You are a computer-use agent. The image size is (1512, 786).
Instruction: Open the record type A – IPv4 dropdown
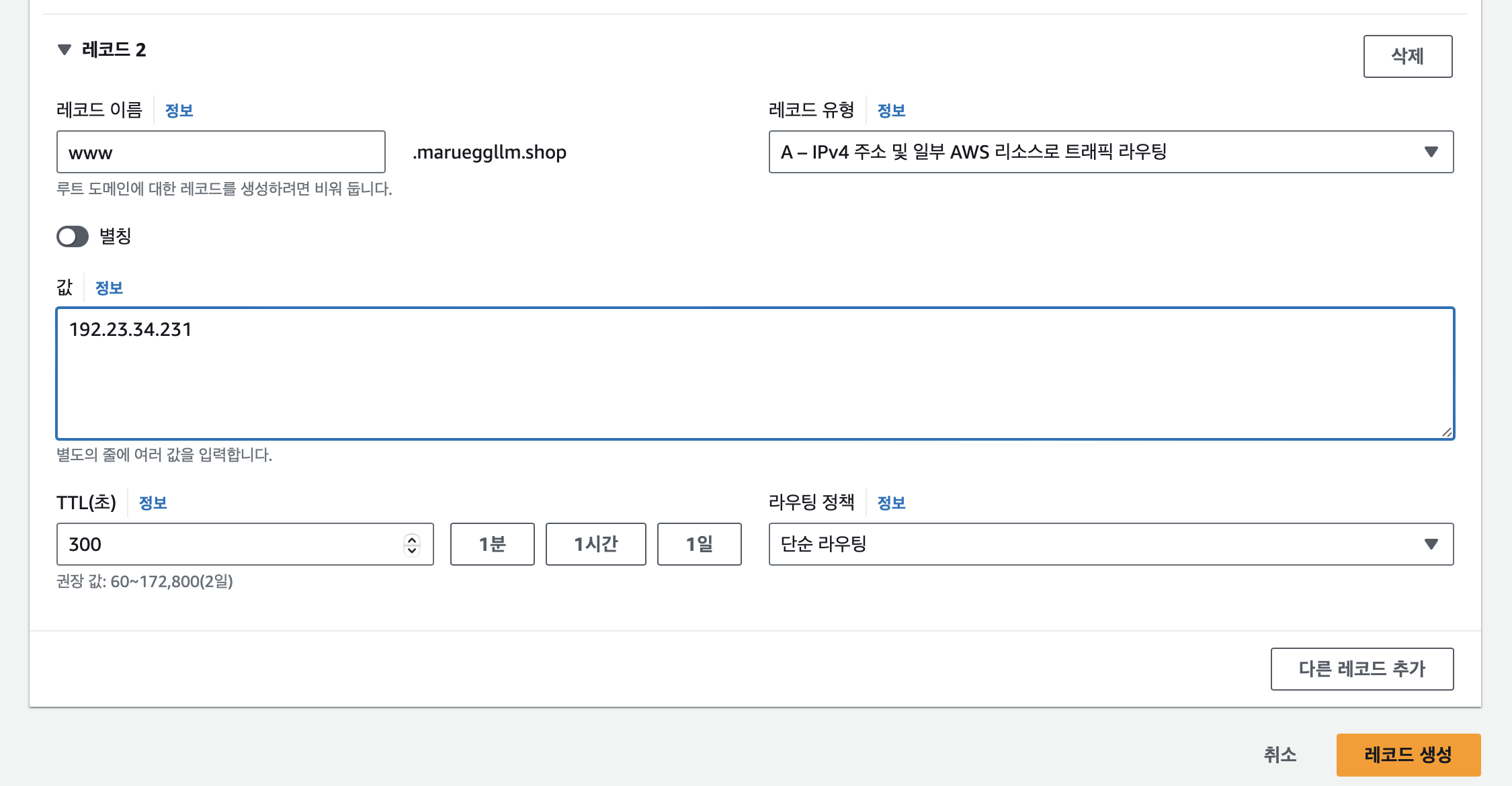click(x=1110, y=152)
